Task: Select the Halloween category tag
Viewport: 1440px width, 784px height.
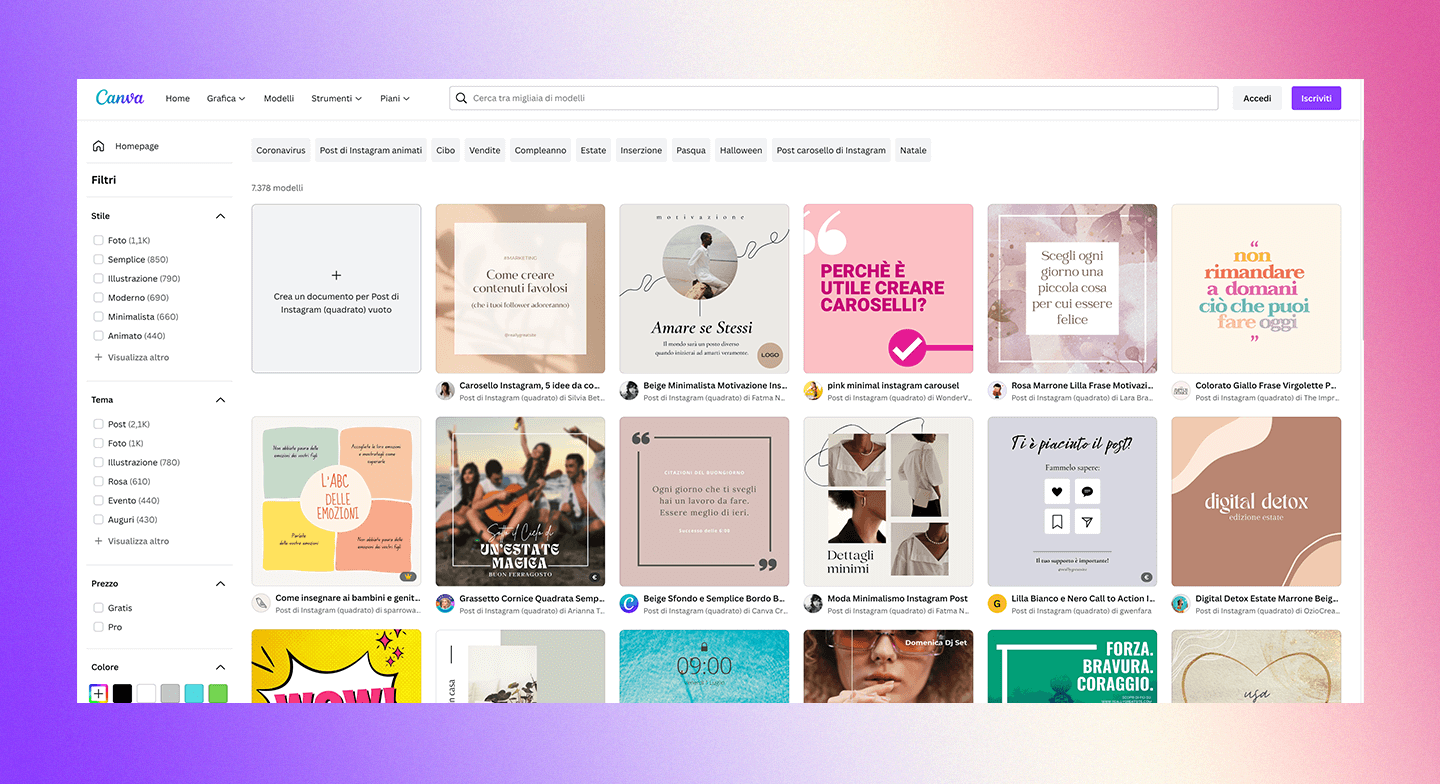Action: point(741,150)
